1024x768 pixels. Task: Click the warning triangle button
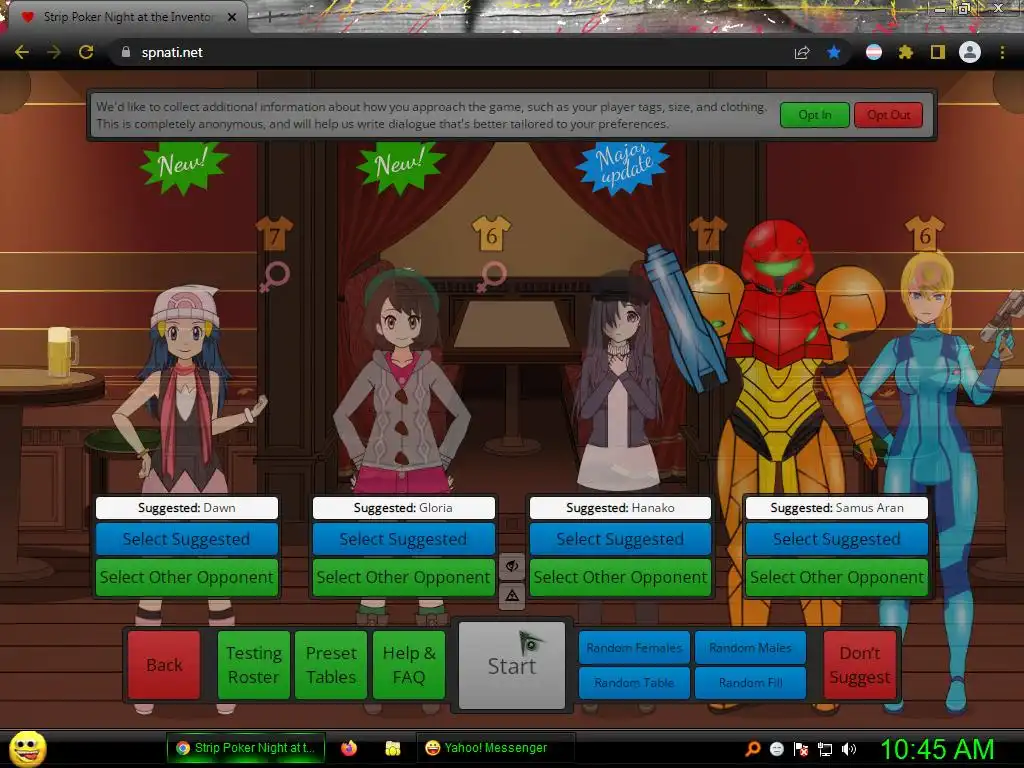(x=512, y=596)
